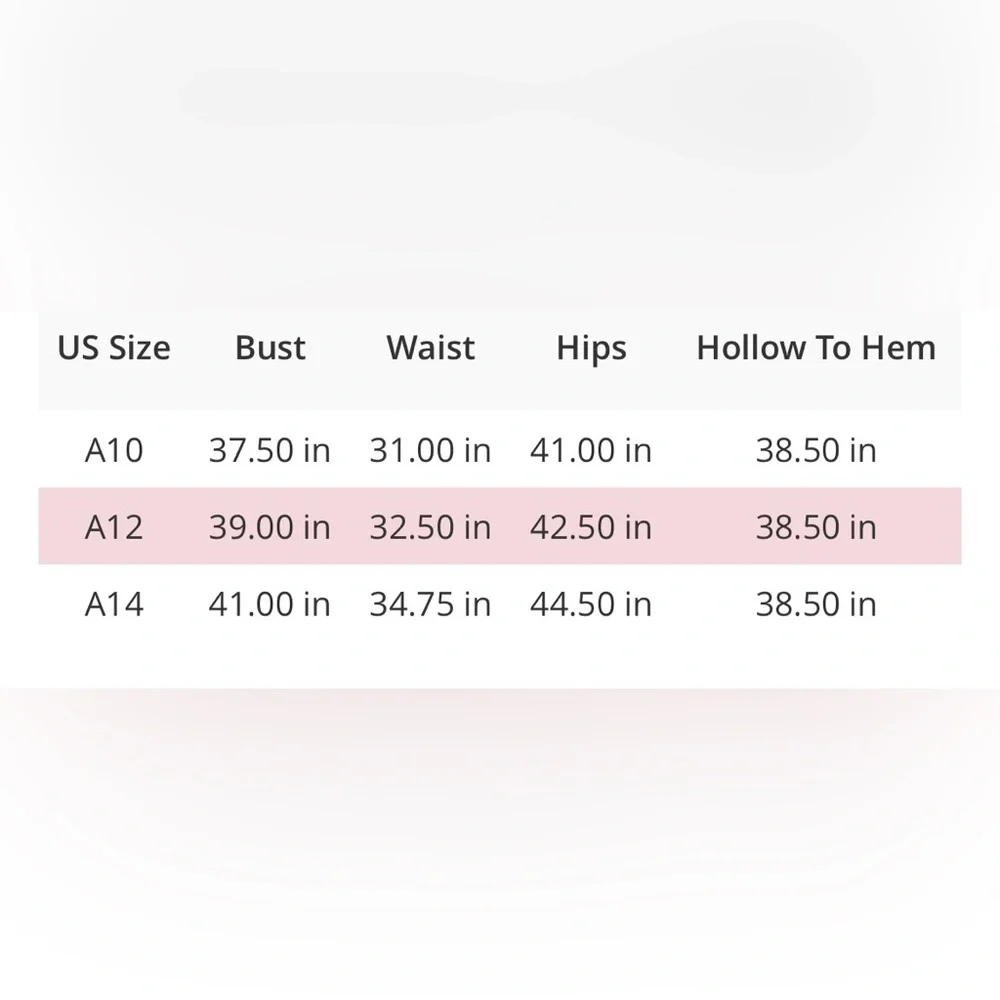Screen dimensions: 1000x1000
Task: Select the 32.50 in waist value
Action: 430,527
